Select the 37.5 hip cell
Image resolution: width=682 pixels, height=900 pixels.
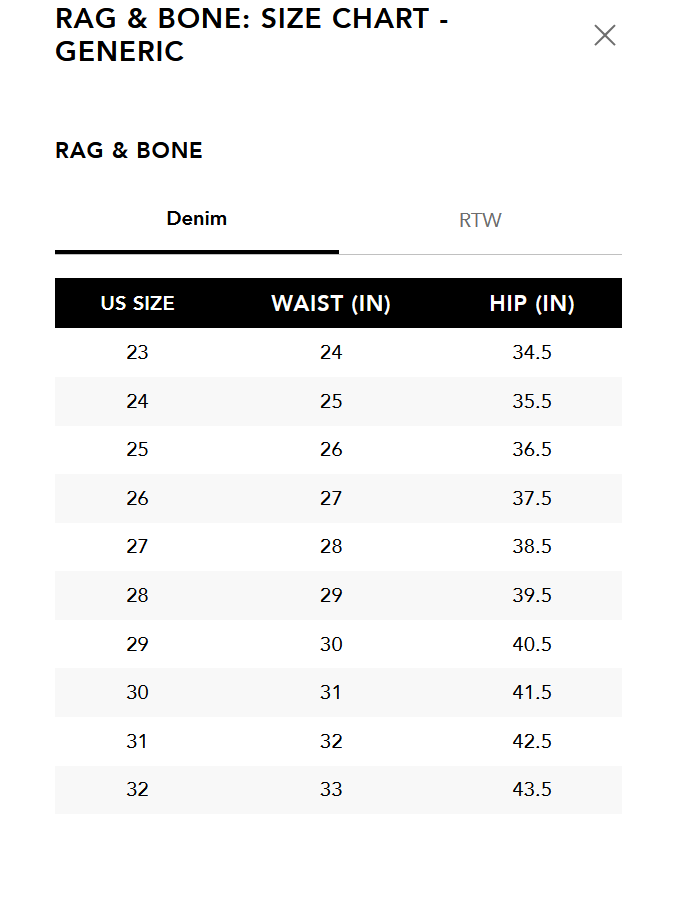coord(532,498)
